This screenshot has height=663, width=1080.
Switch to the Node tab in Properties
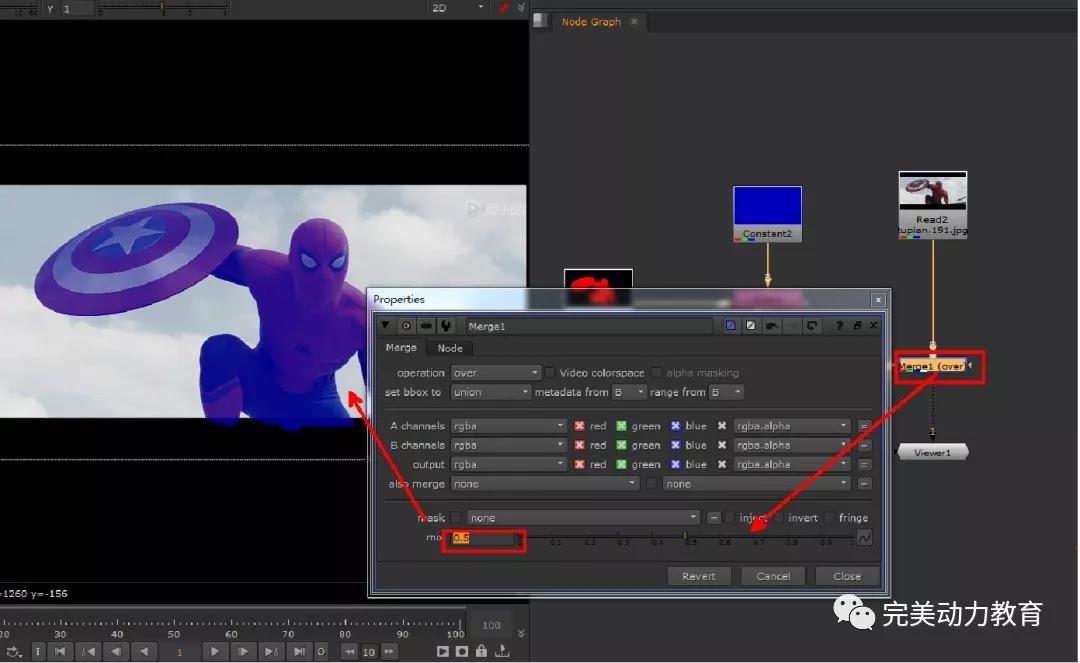pos(450,348)
